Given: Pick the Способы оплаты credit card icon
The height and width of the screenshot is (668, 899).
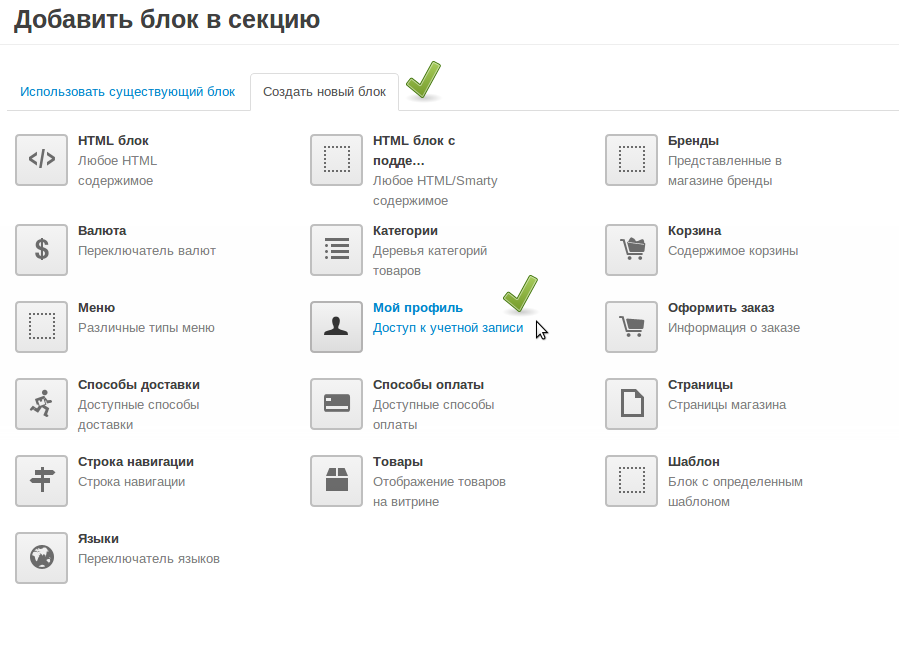Looking at the screenshot, I should tap(336, 403).
